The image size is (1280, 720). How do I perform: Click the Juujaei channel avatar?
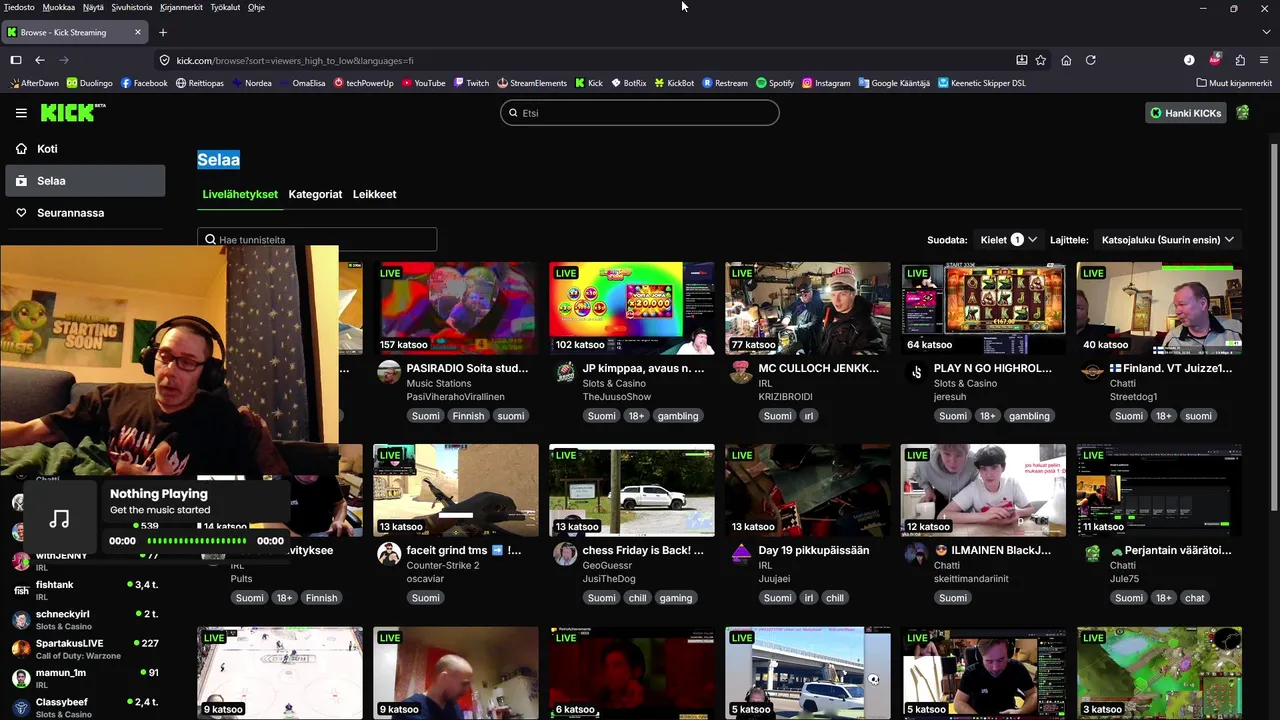click(741, 554)
